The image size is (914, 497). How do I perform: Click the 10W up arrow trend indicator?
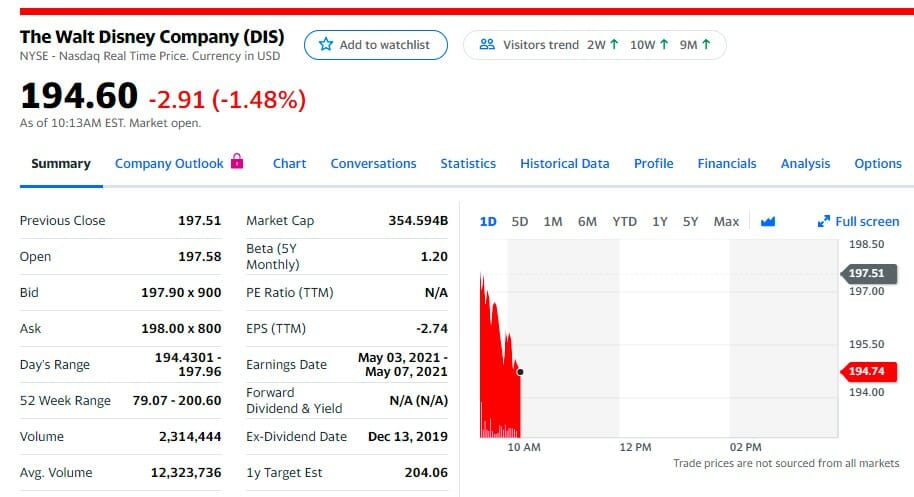click(x=663, y=45)
